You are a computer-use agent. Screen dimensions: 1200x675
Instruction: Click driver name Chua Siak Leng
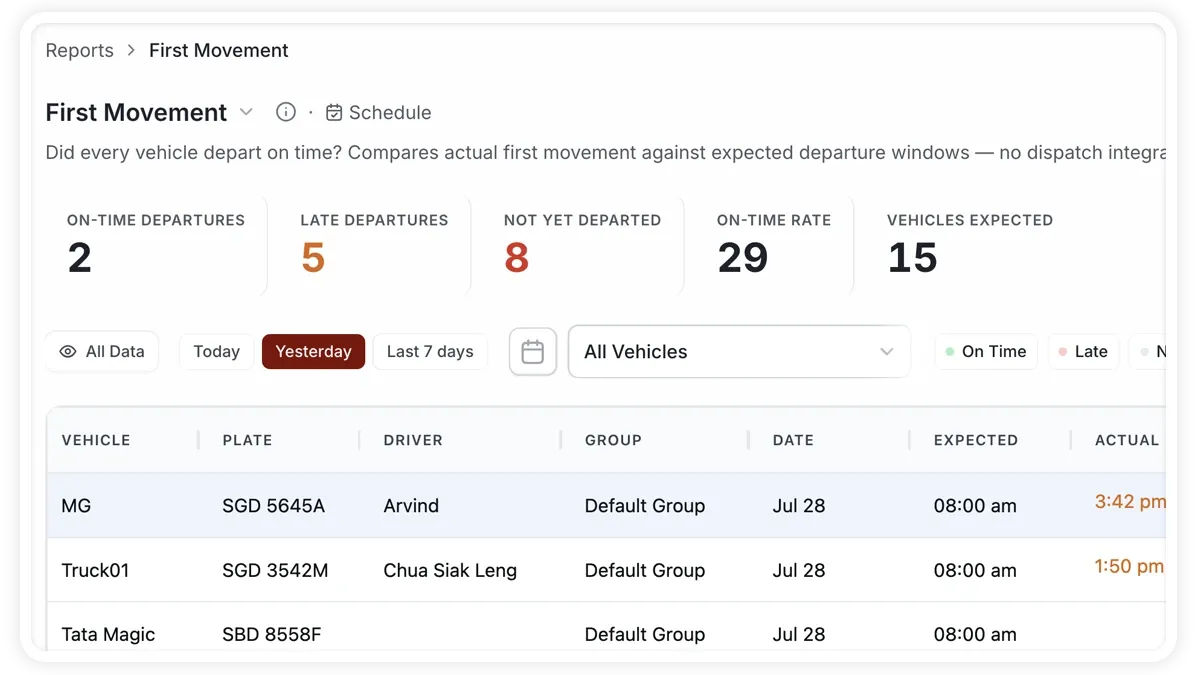click(450, 570)
